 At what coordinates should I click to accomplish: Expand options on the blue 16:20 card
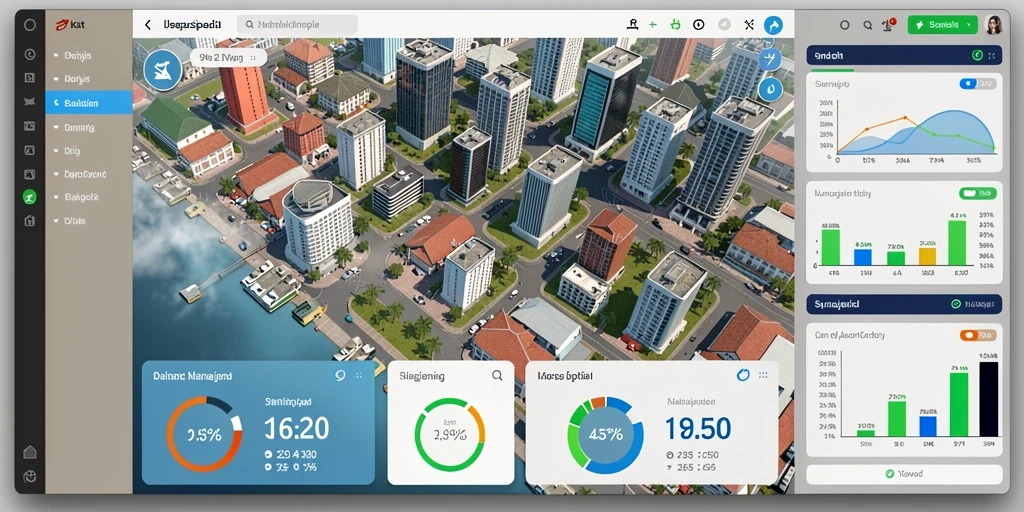pos(358,376)
